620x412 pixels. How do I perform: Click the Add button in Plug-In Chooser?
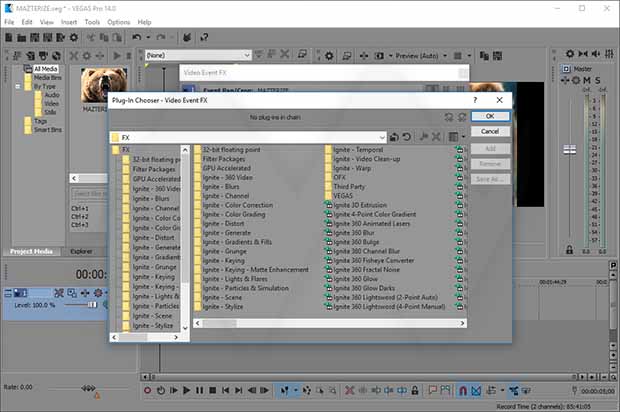click(490, 148)
